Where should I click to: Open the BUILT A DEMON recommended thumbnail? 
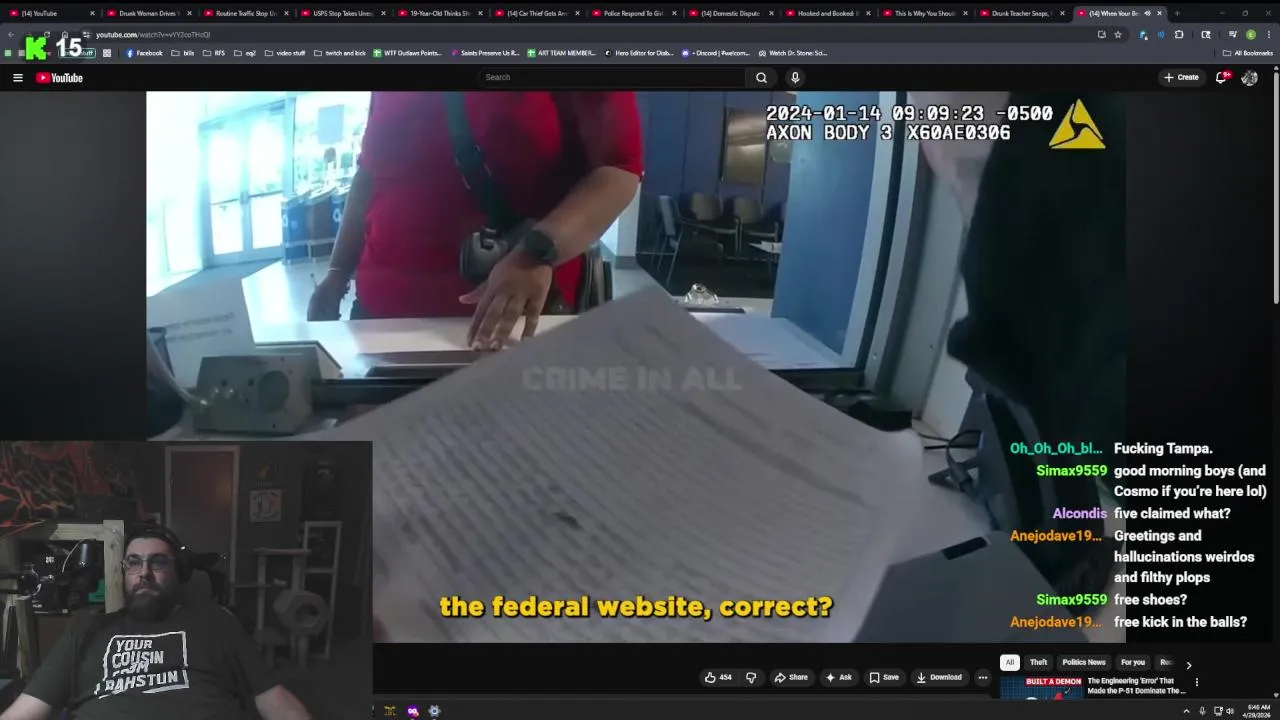click(1040, 686)
